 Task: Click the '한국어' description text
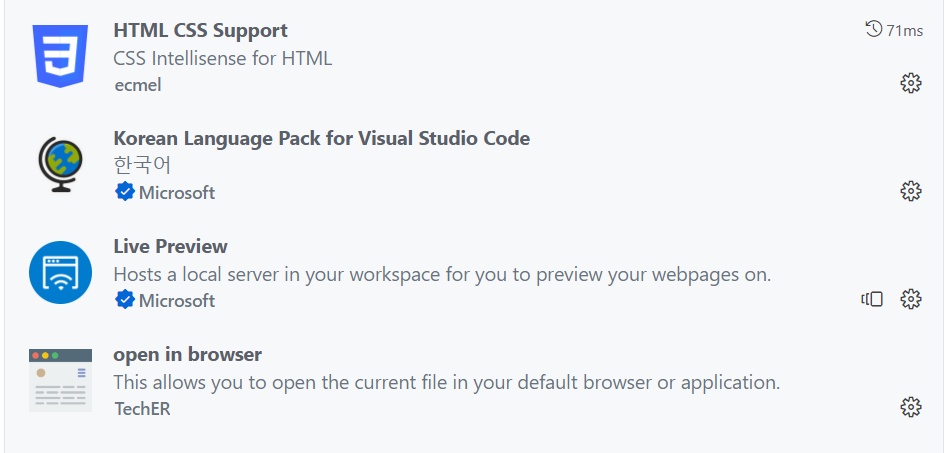[143, 165]
